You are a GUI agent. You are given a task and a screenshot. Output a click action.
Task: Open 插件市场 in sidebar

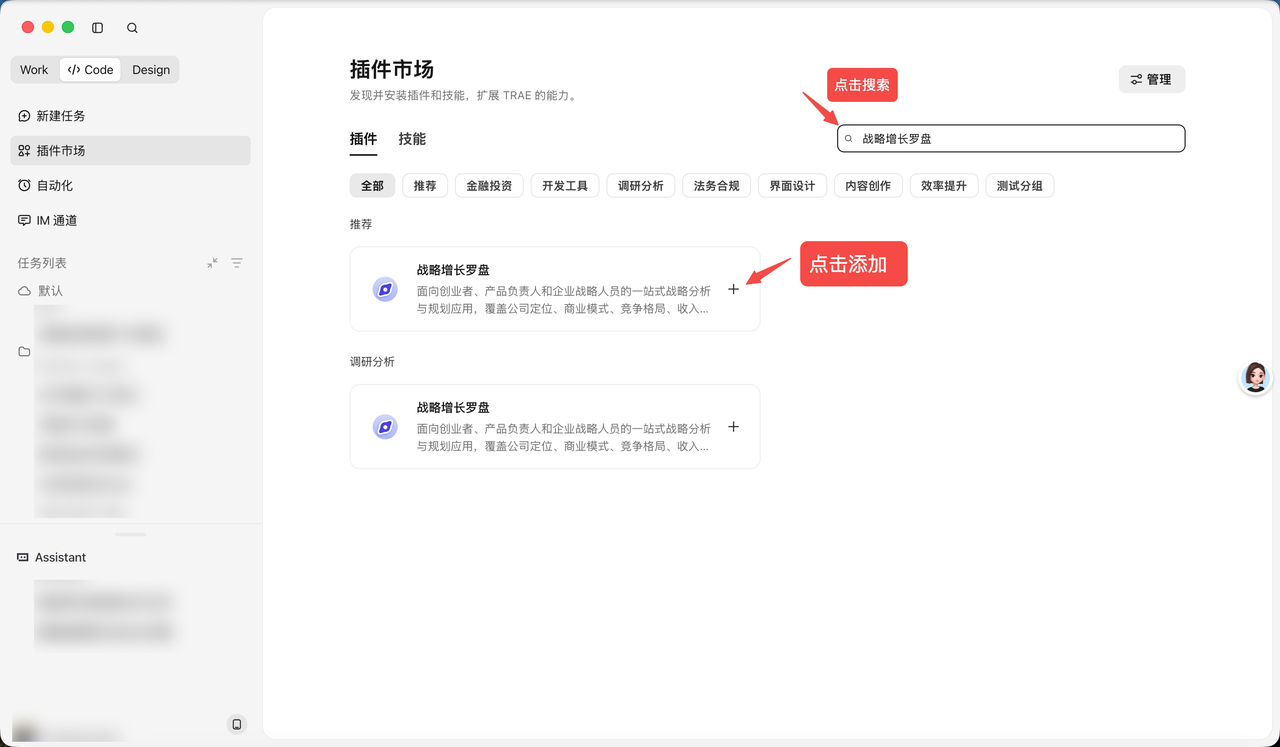click(x=130, y=151)
